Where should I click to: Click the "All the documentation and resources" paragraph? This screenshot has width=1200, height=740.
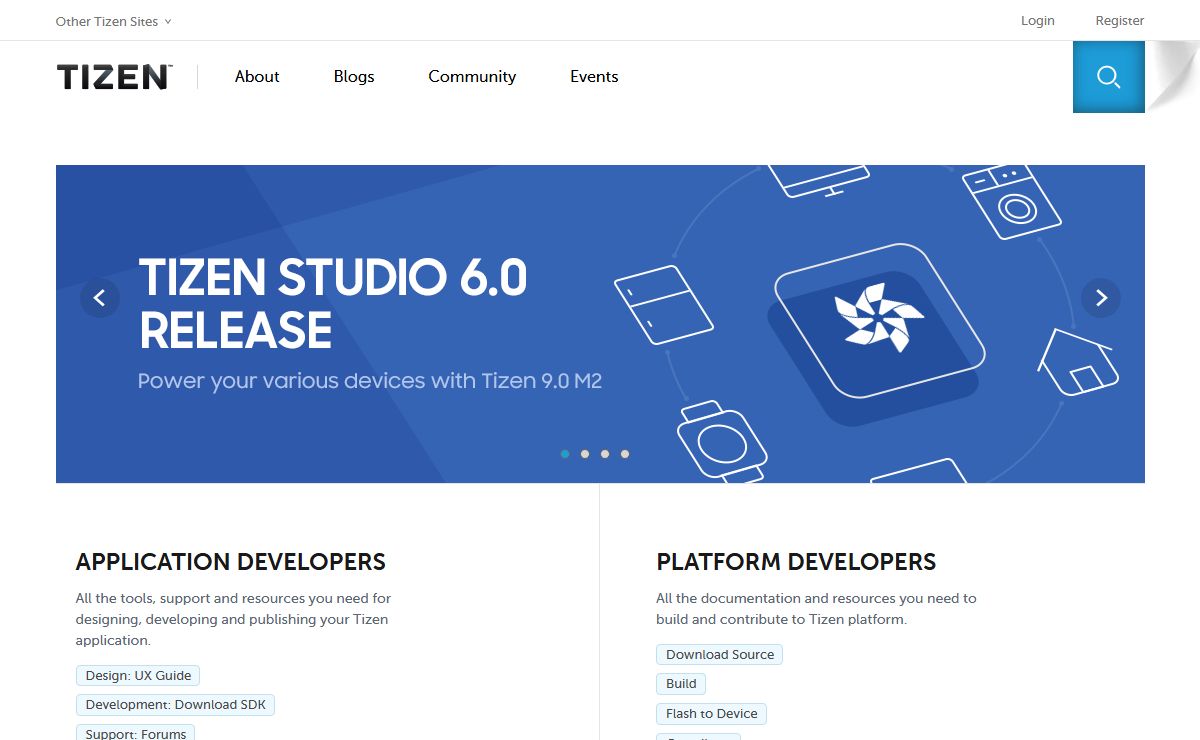pyautogui.click(x=816, y=609)
